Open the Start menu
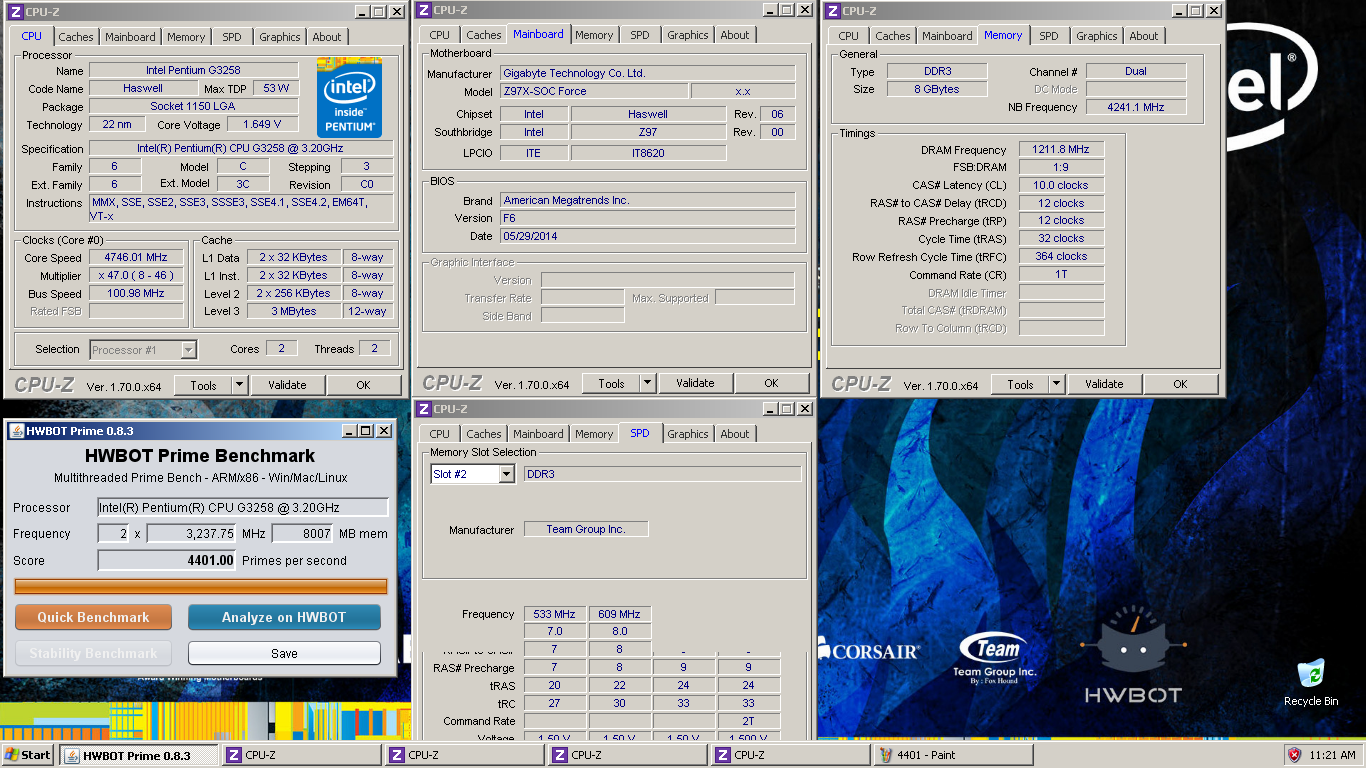This screenshot has width=1366, height=768. (28, 755)
